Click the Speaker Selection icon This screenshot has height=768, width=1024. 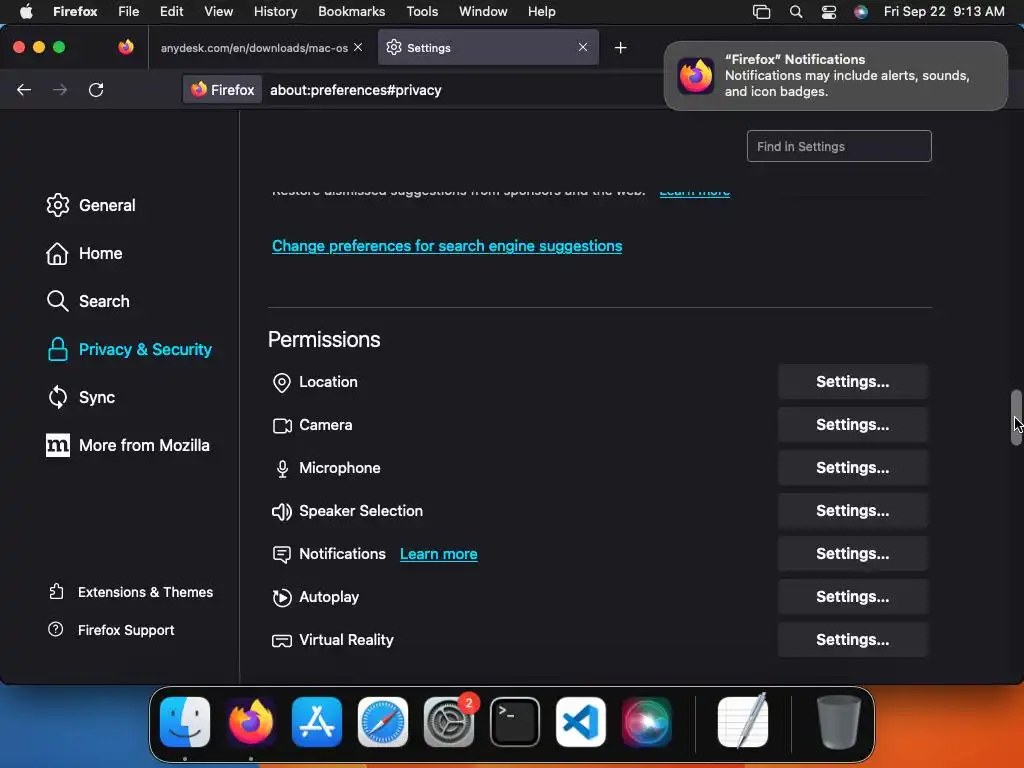click(x=281, y=511)
